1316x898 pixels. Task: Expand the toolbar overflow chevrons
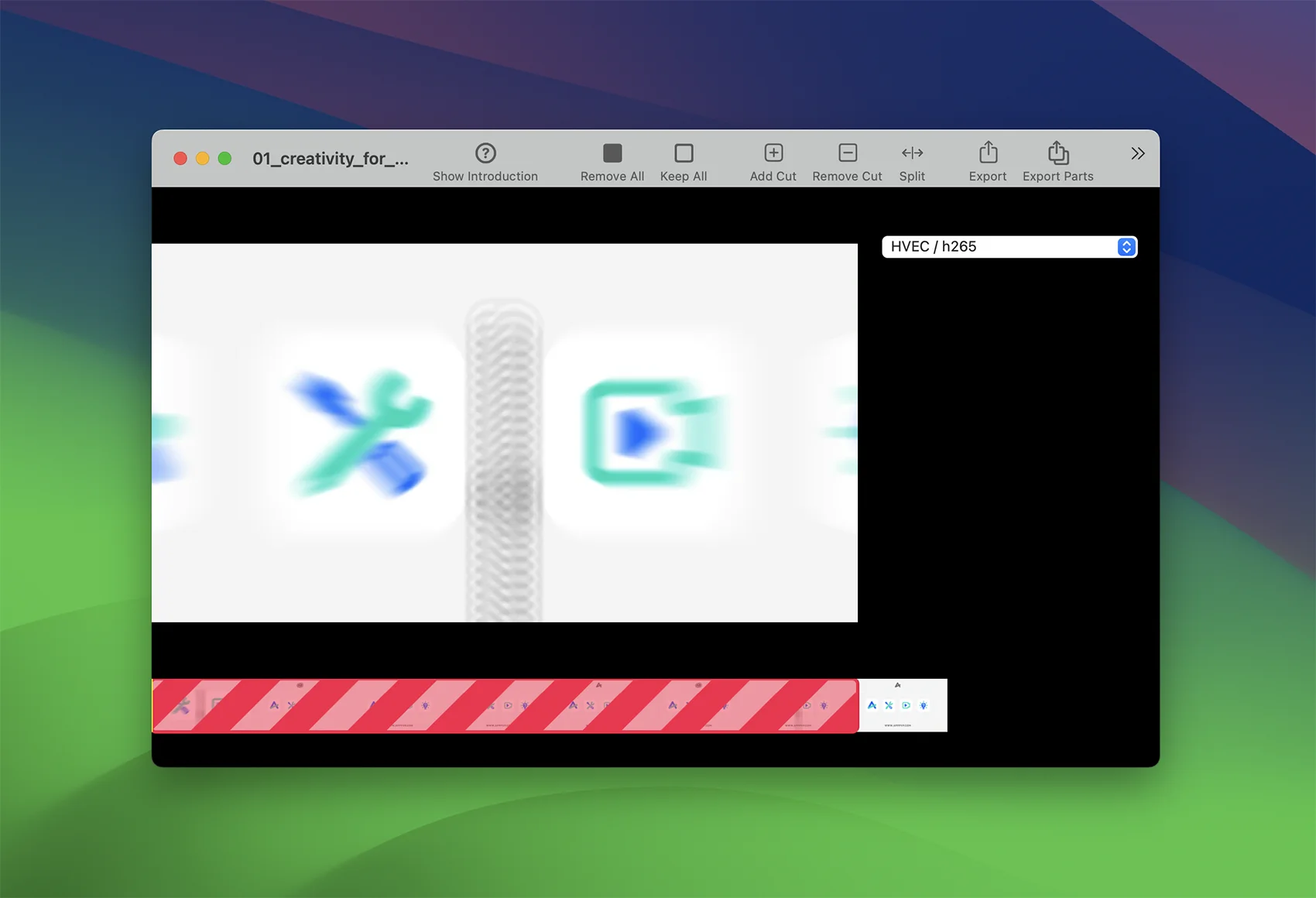(x=1137, y=153)
